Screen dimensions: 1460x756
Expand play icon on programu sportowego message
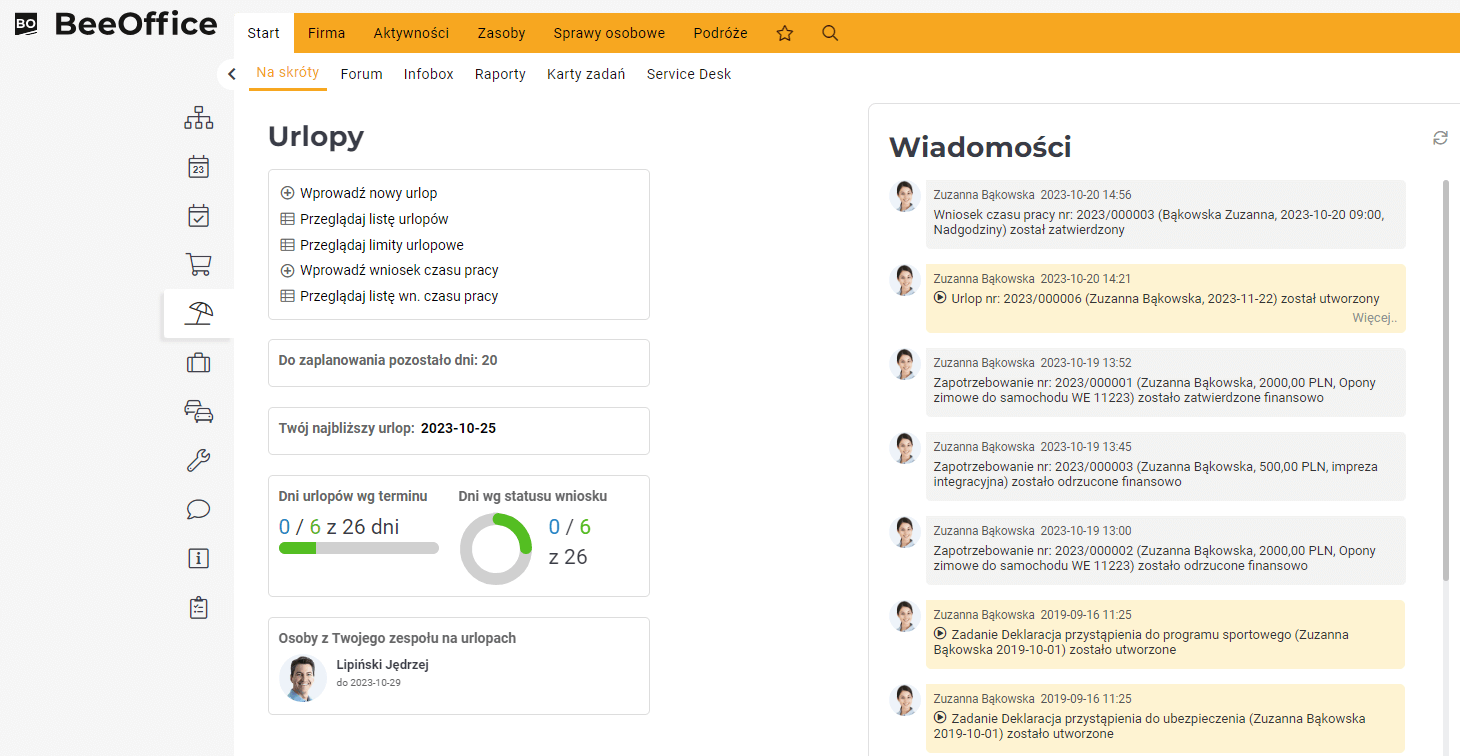[x=940, y=634]
